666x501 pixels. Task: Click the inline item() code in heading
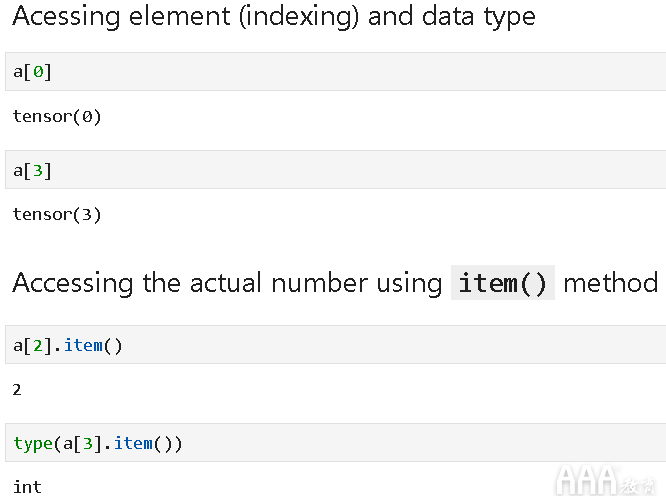coord(503,283)
